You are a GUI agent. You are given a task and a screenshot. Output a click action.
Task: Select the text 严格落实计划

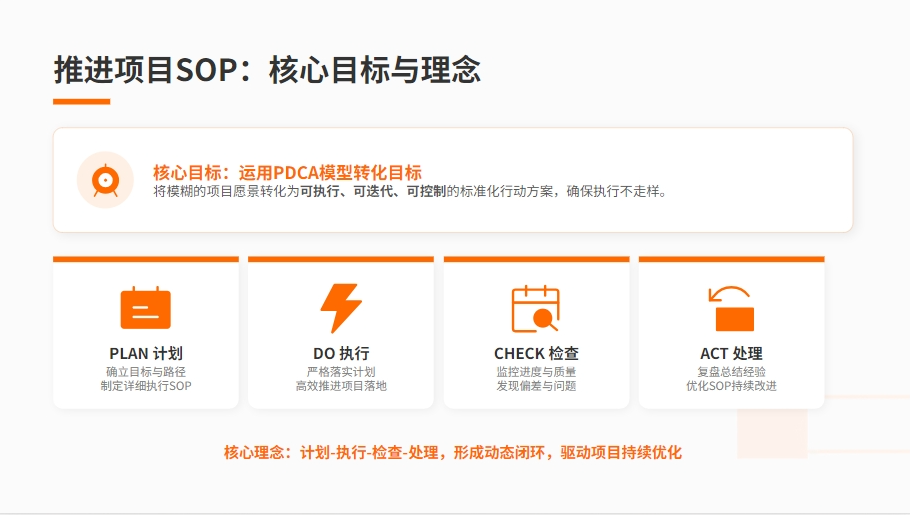[x=341, y=372]
